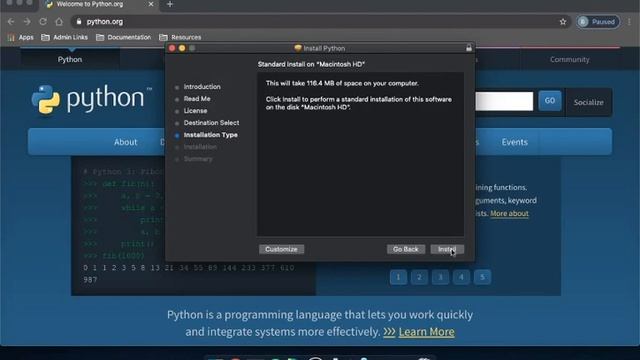This screenshot has width=640, height=360.
Task: Open the Resources bookmark folder
Action: point(180,37)
